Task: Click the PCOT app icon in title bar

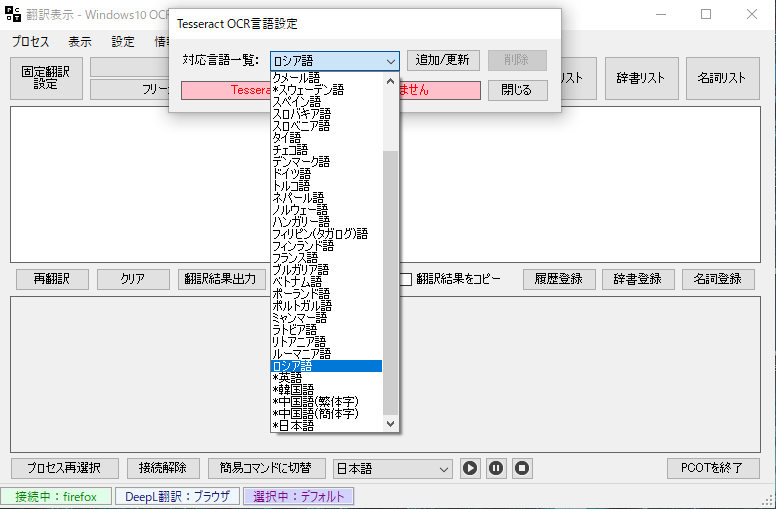Action: [13, 14]
